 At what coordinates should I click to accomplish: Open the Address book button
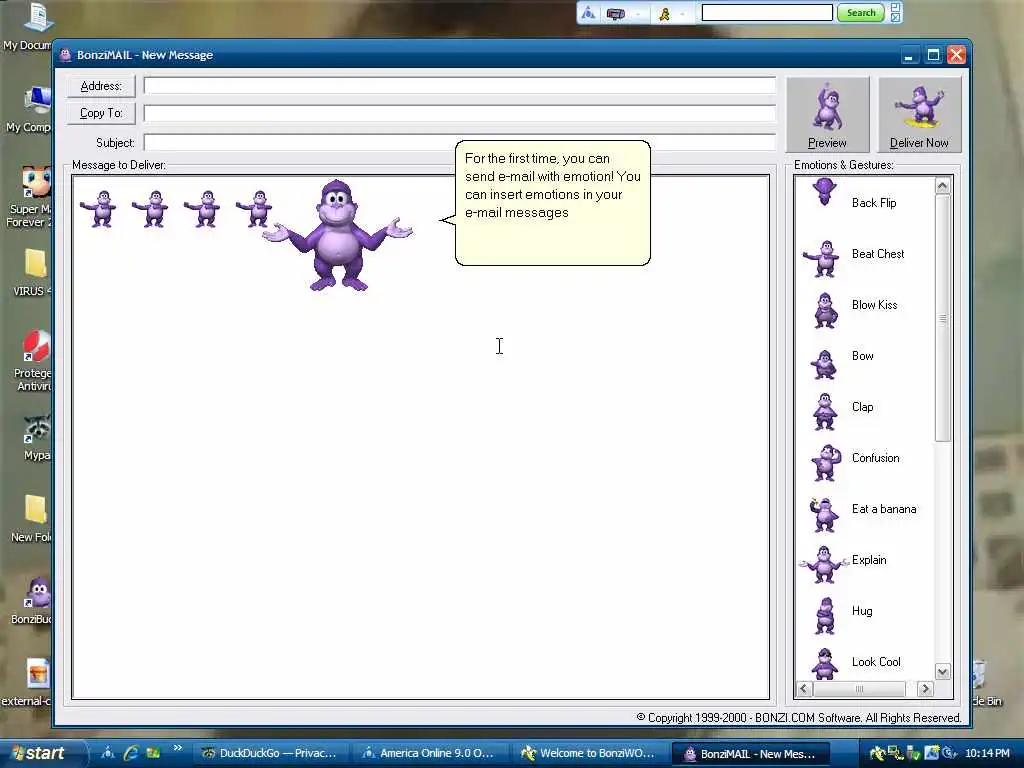101,86
